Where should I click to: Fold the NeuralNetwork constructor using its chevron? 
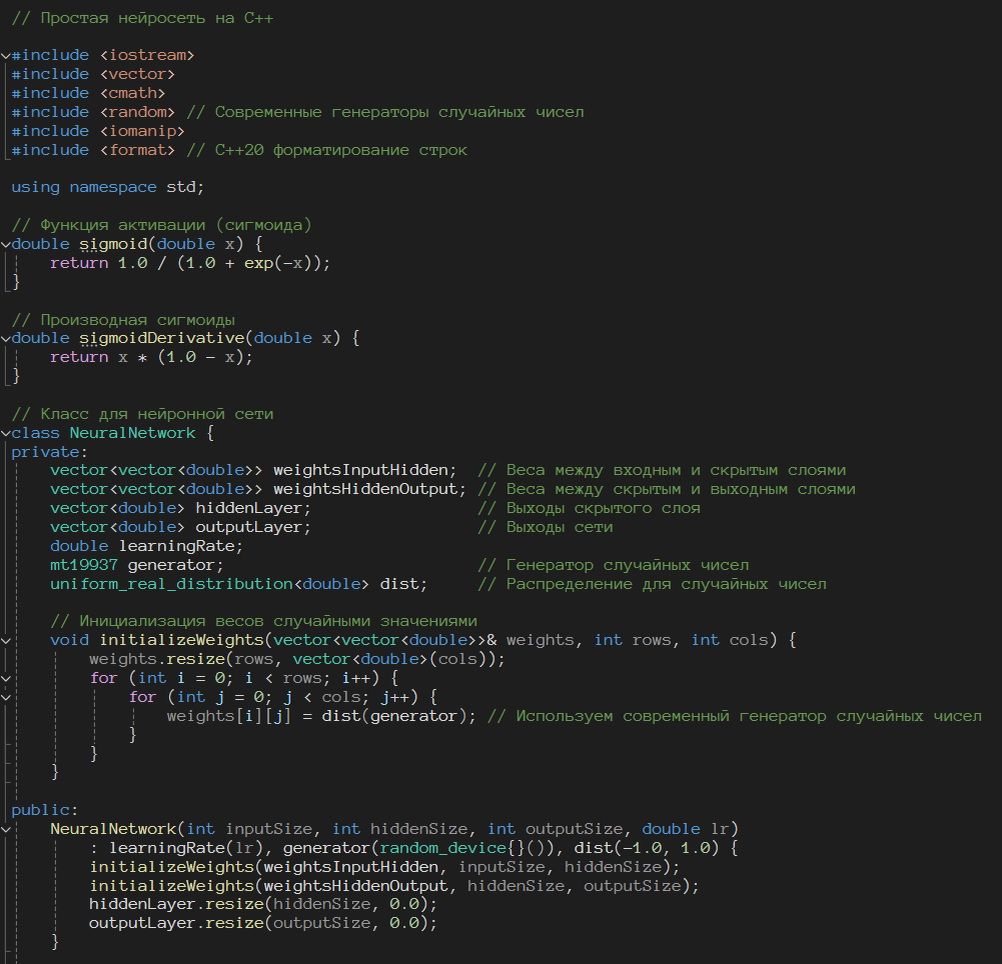click(6, 829)
